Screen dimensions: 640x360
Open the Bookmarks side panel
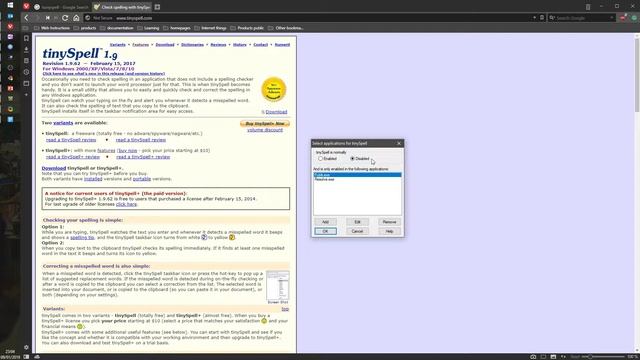pyautogui.click(x=26, y=38)
